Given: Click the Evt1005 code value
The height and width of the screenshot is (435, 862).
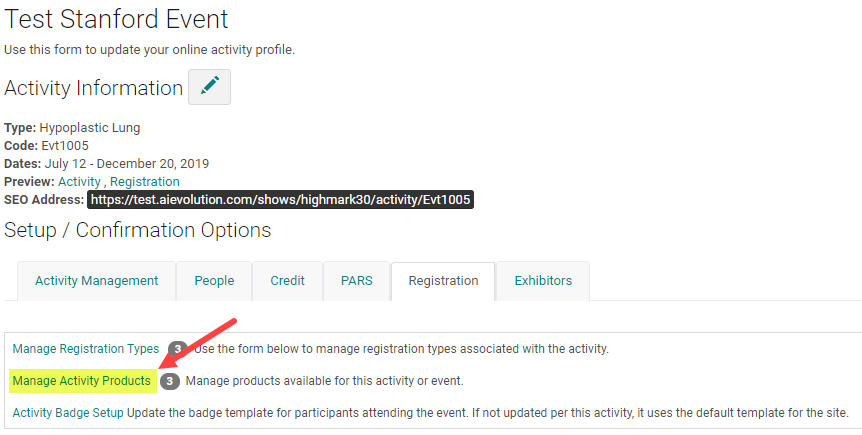Looking at the screenshot, I should tap(65, 146).
